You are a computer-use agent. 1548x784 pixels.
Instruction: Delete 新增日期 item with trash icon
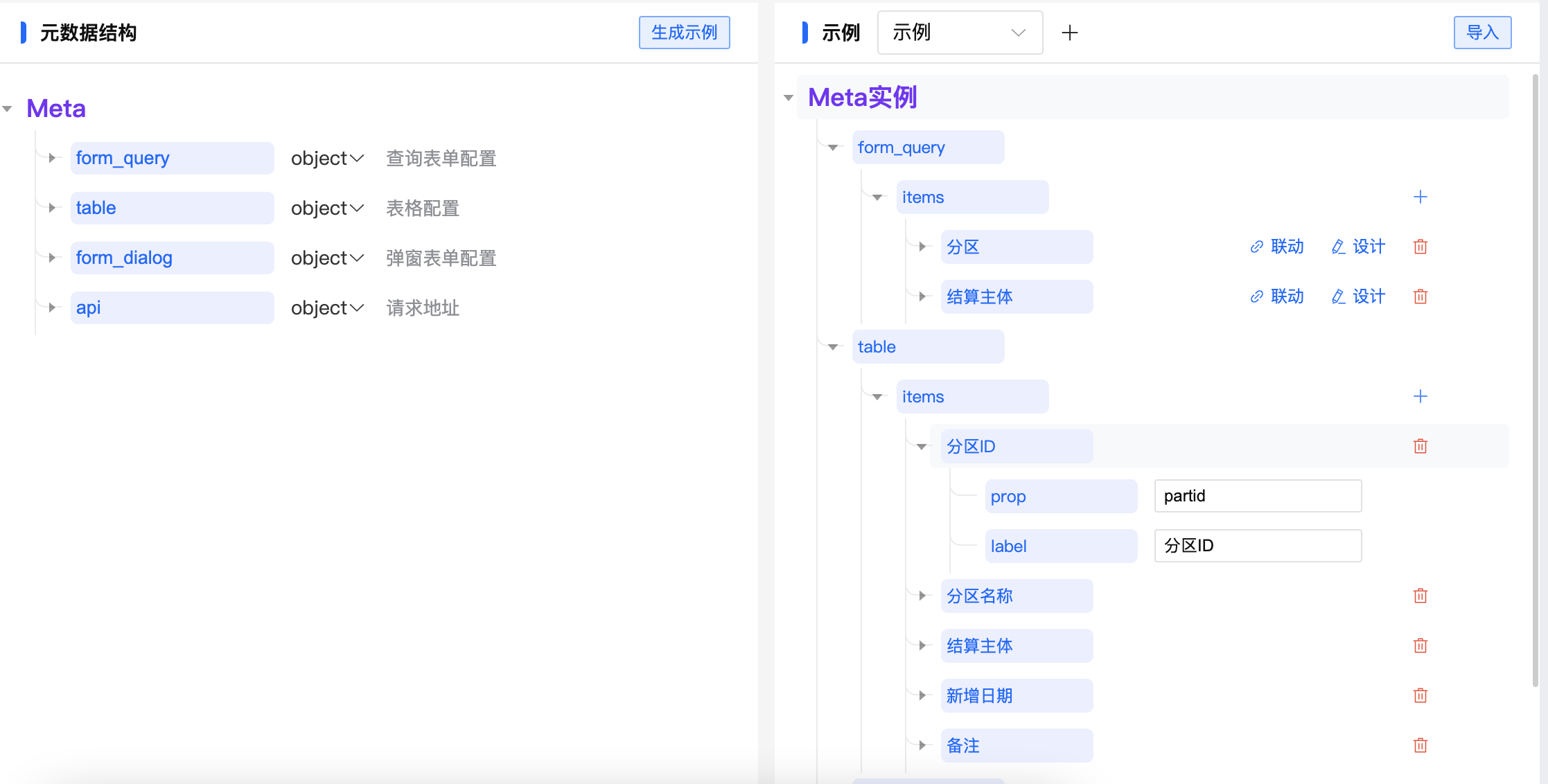1421,695
